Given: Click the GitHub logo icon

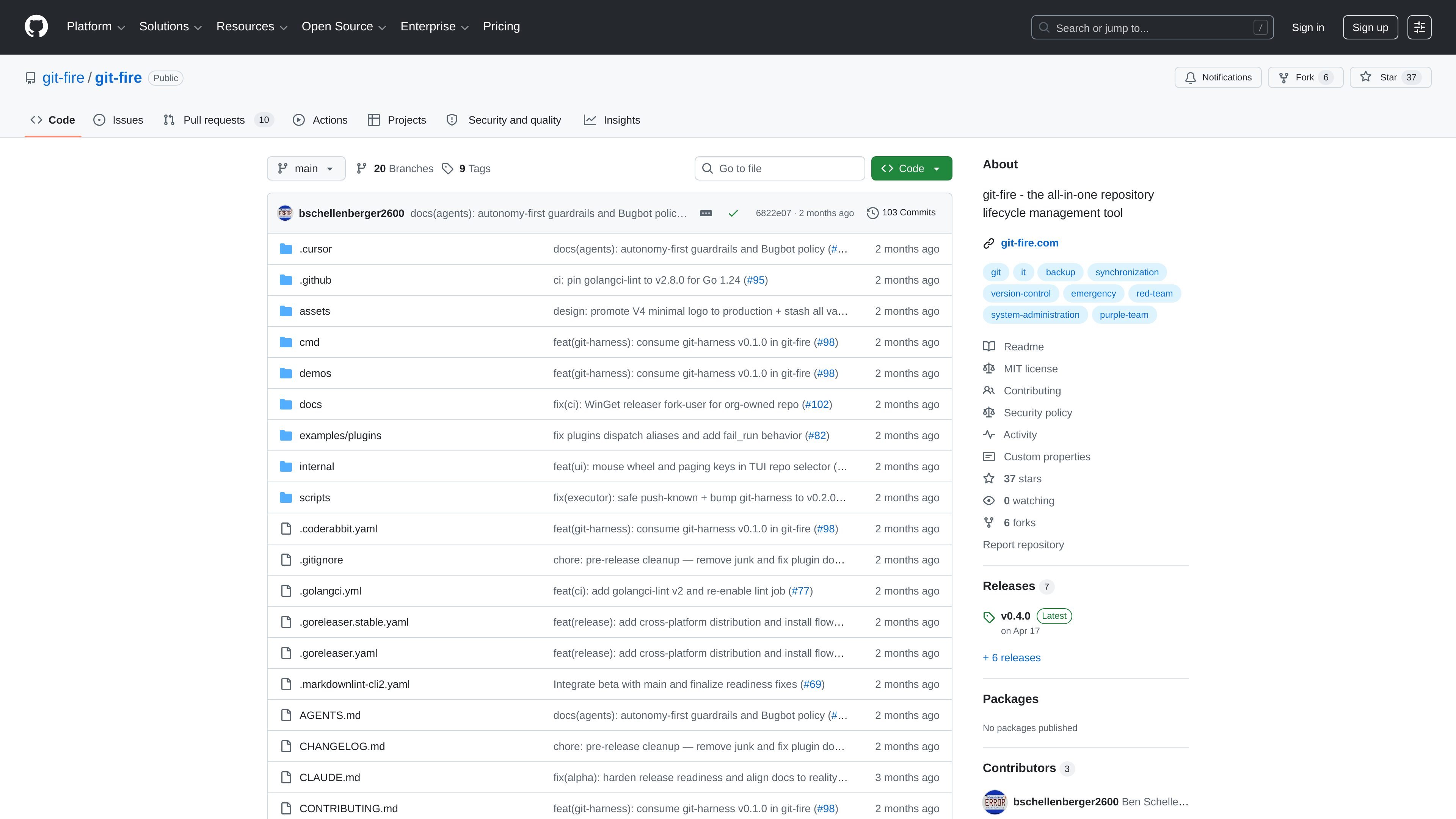Looking at the screenshot, I should pos(36,27).
